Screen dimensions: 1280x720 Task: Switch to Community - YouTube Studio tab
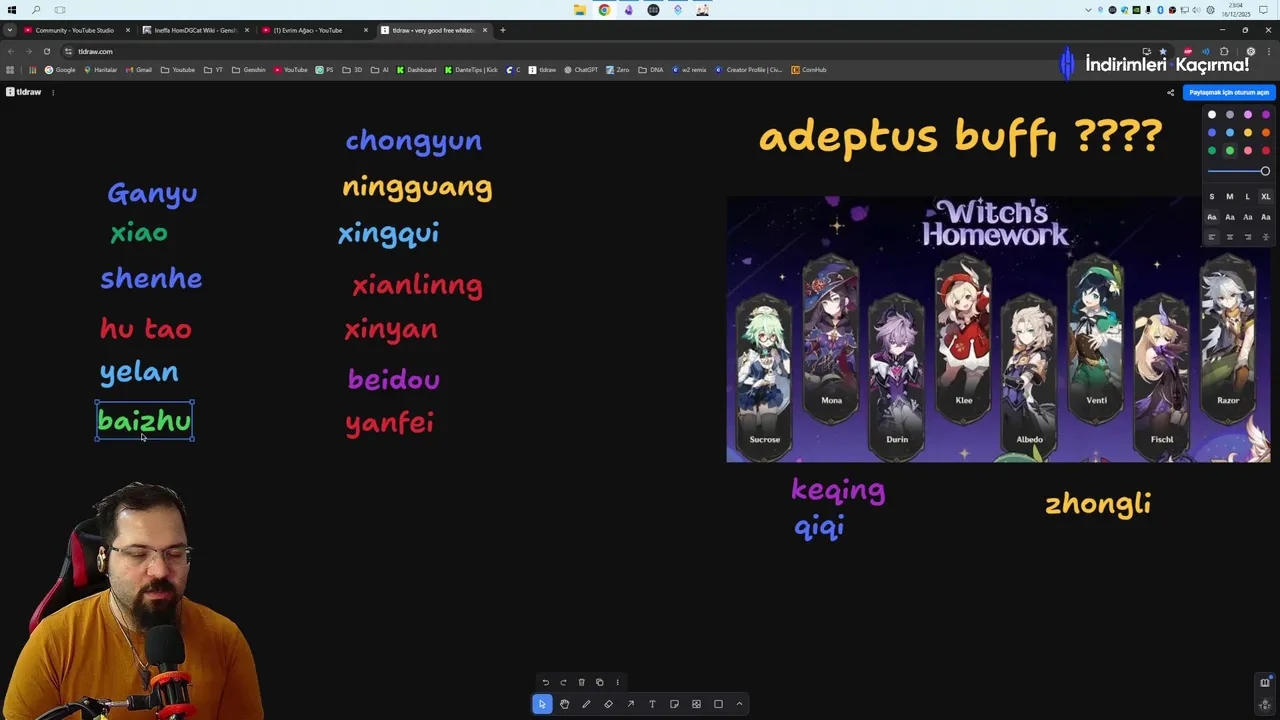(74, 30)
